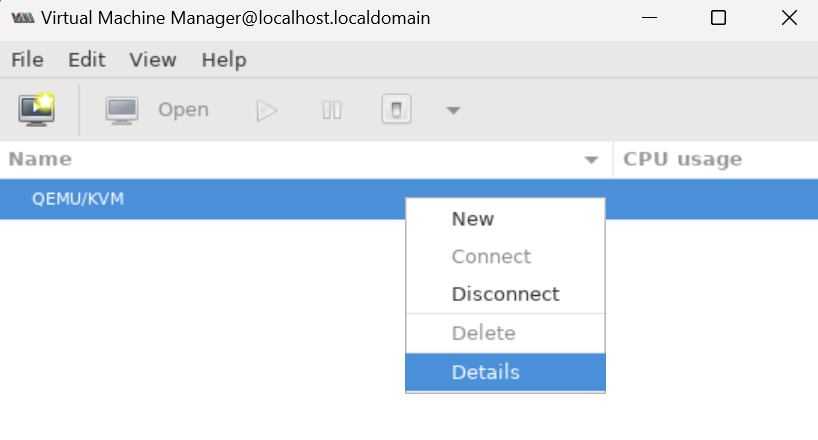The width and height of the screenshot is (818, 440).
Task: Open the Edit menu
Action: coord(87,60)
